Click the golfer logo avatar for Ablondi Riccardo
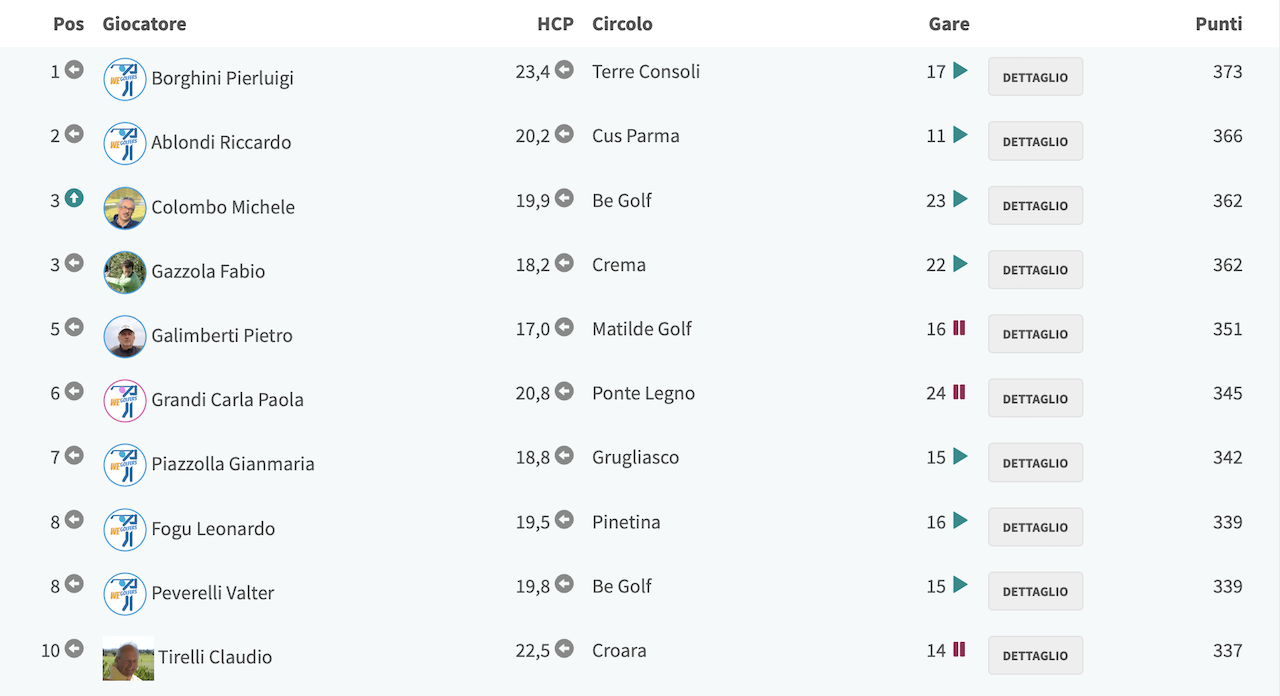Screen dimensions: 1280x696 (x=125, y=143)
